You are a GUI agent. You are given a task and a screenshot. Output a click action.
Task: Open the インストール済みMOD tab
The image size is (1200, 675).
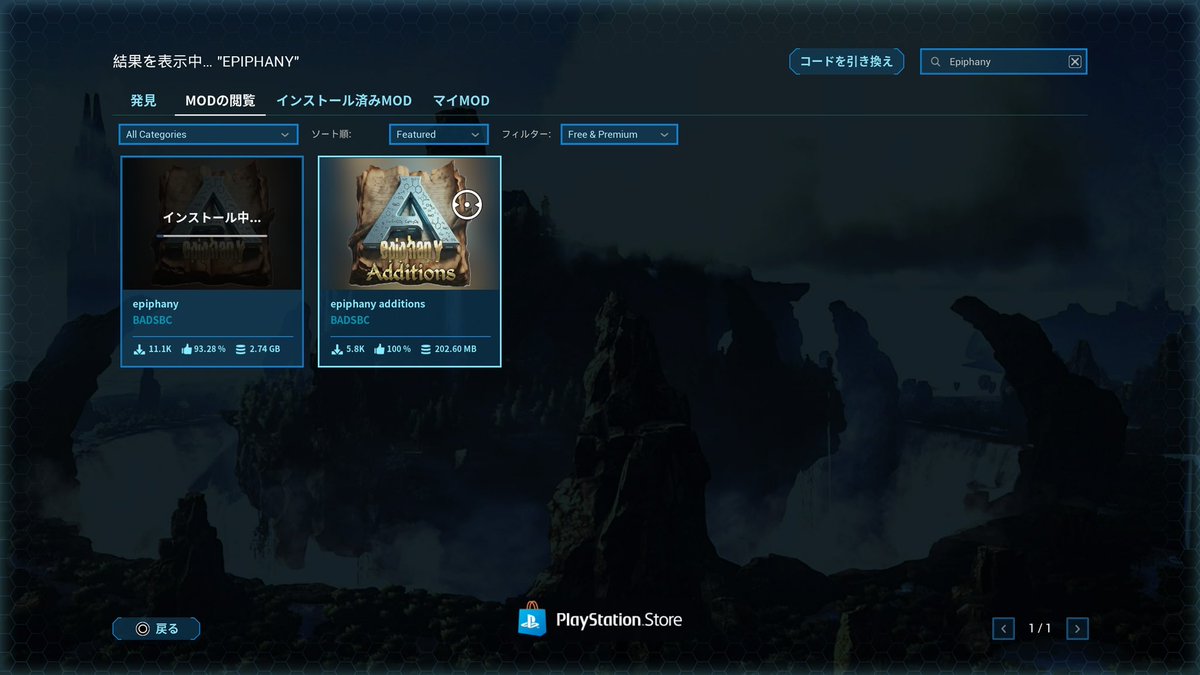(x=344, y=101)
